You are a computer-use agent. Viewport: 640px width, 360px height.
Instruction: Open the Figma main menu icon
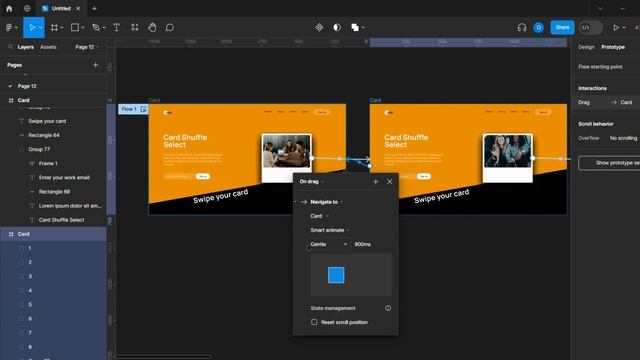point(9,28)
